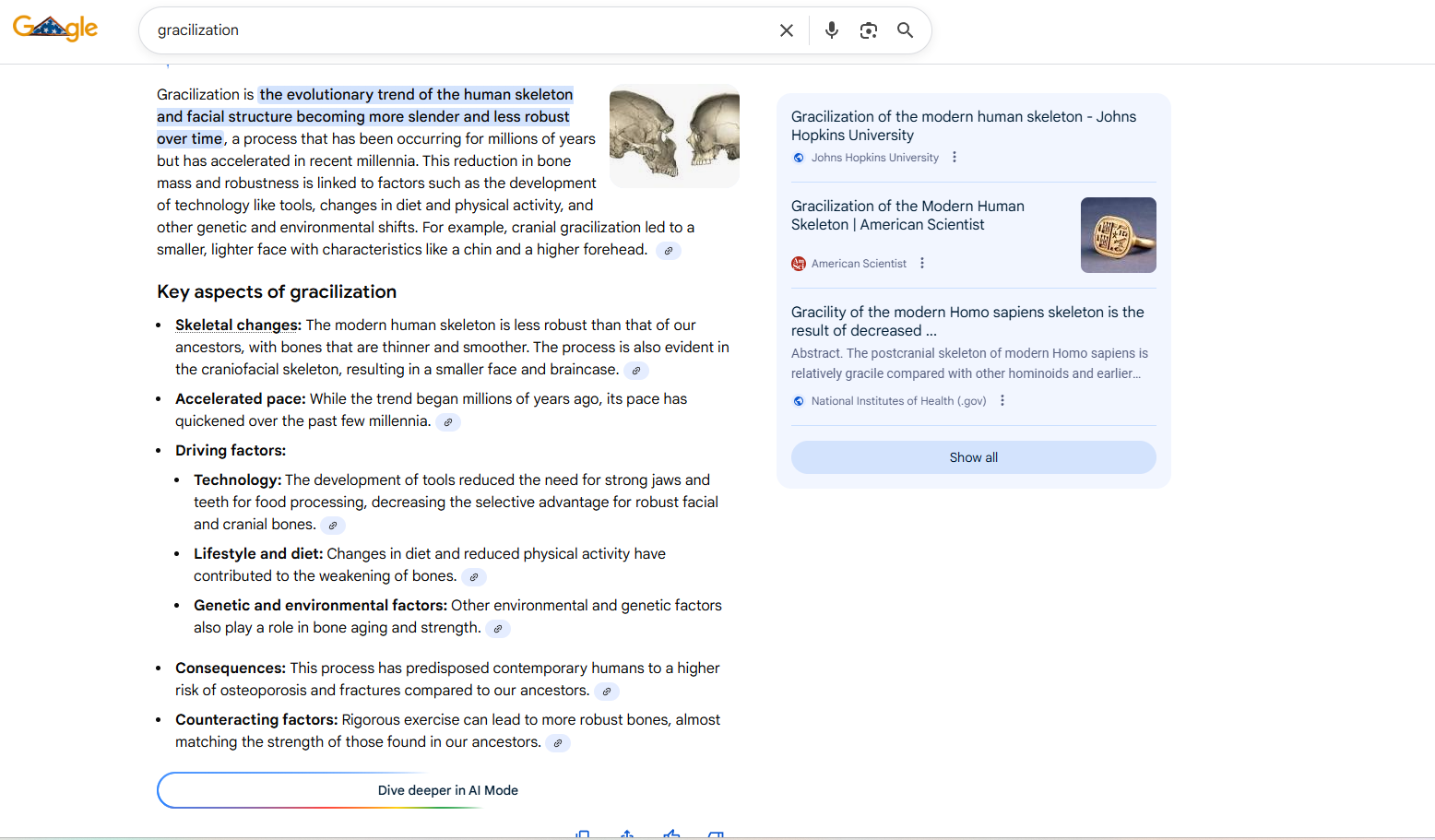This screenshot has width=1435, height=840.
Task: Clear the gracilization search query
Action: coord(786,30)
